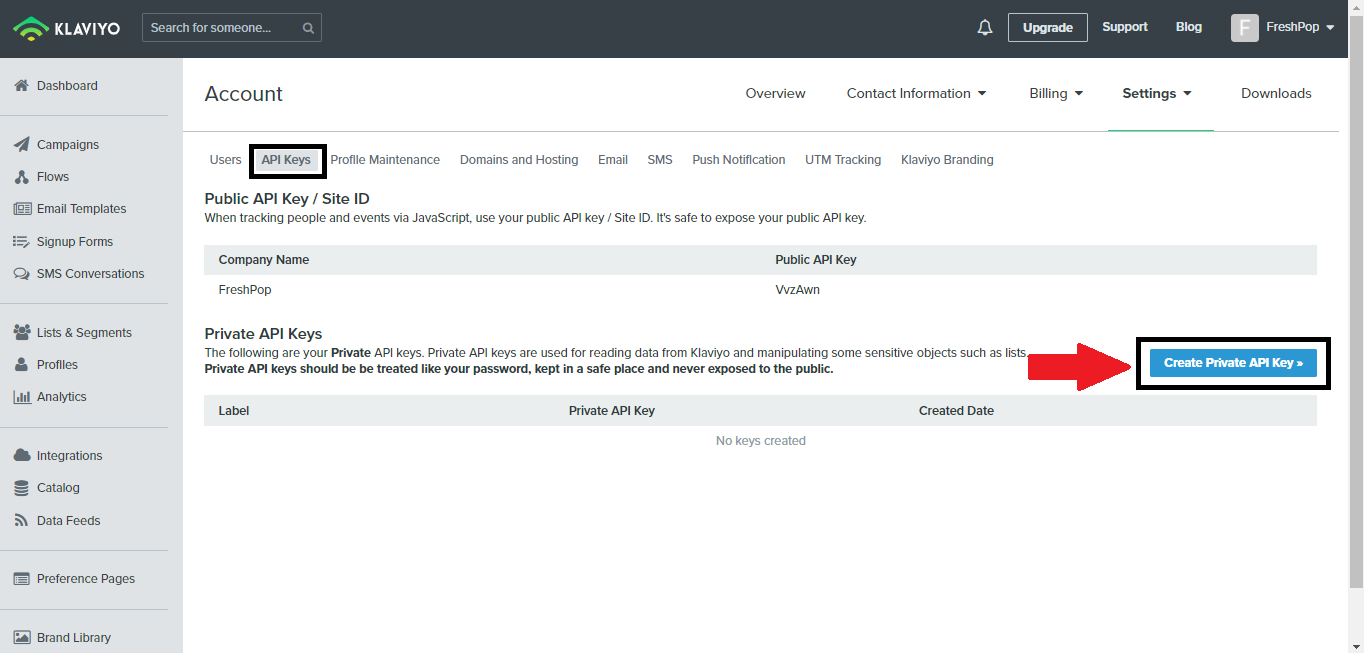Image resolution: width=1364 pixels, height=653 pixels.
Task: Open Lists & Segments page
Action: [84, 333]
